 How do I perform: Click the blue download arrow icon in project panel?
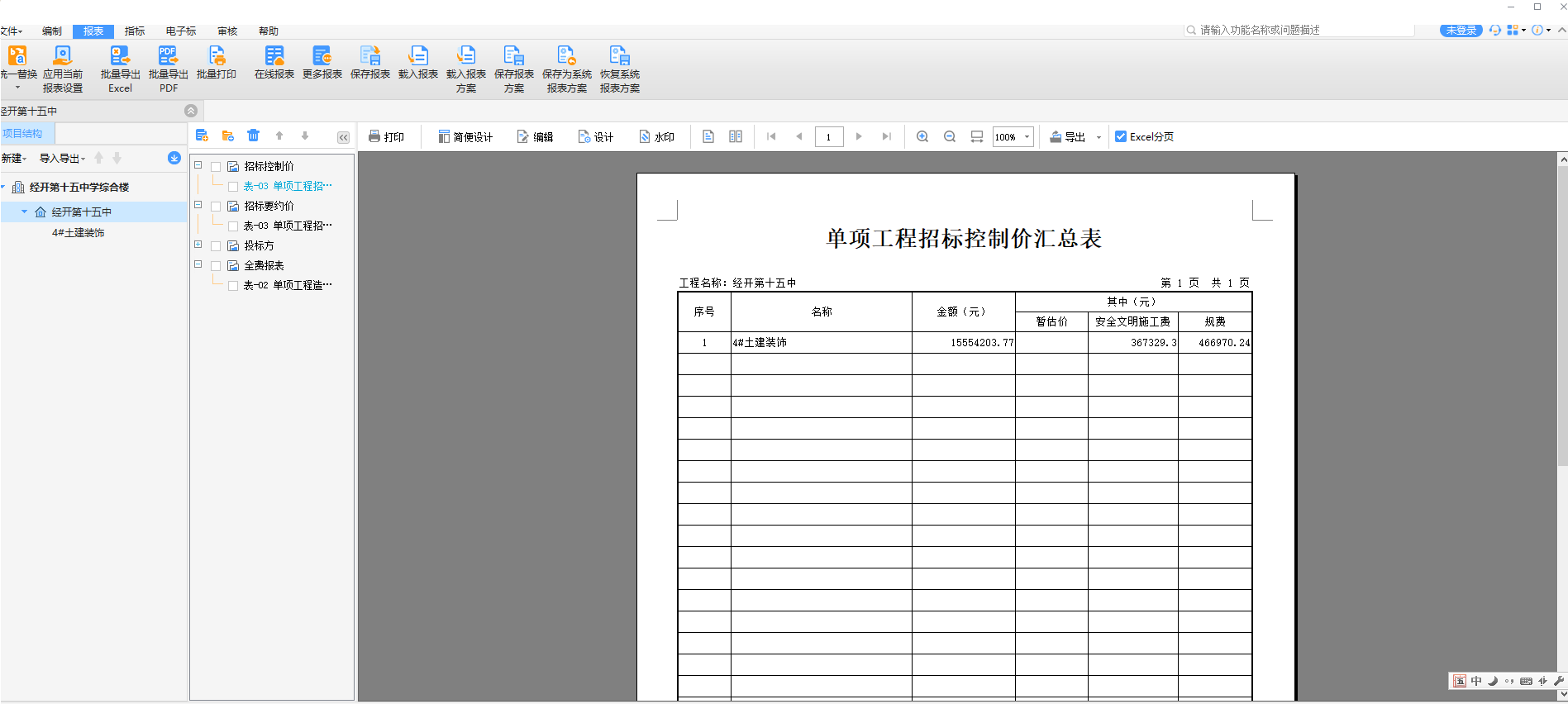[x=174, y=158]
